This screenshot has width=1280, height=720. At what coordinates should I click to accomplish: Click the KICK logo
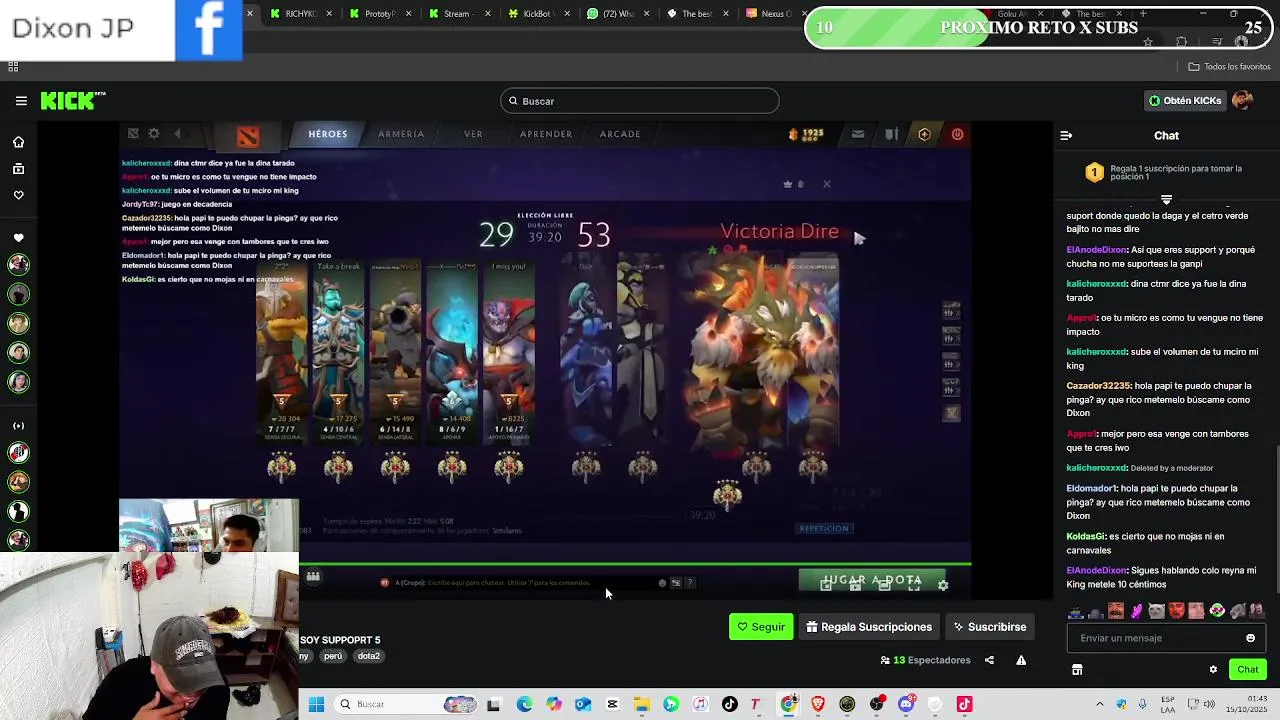[72, 100]
